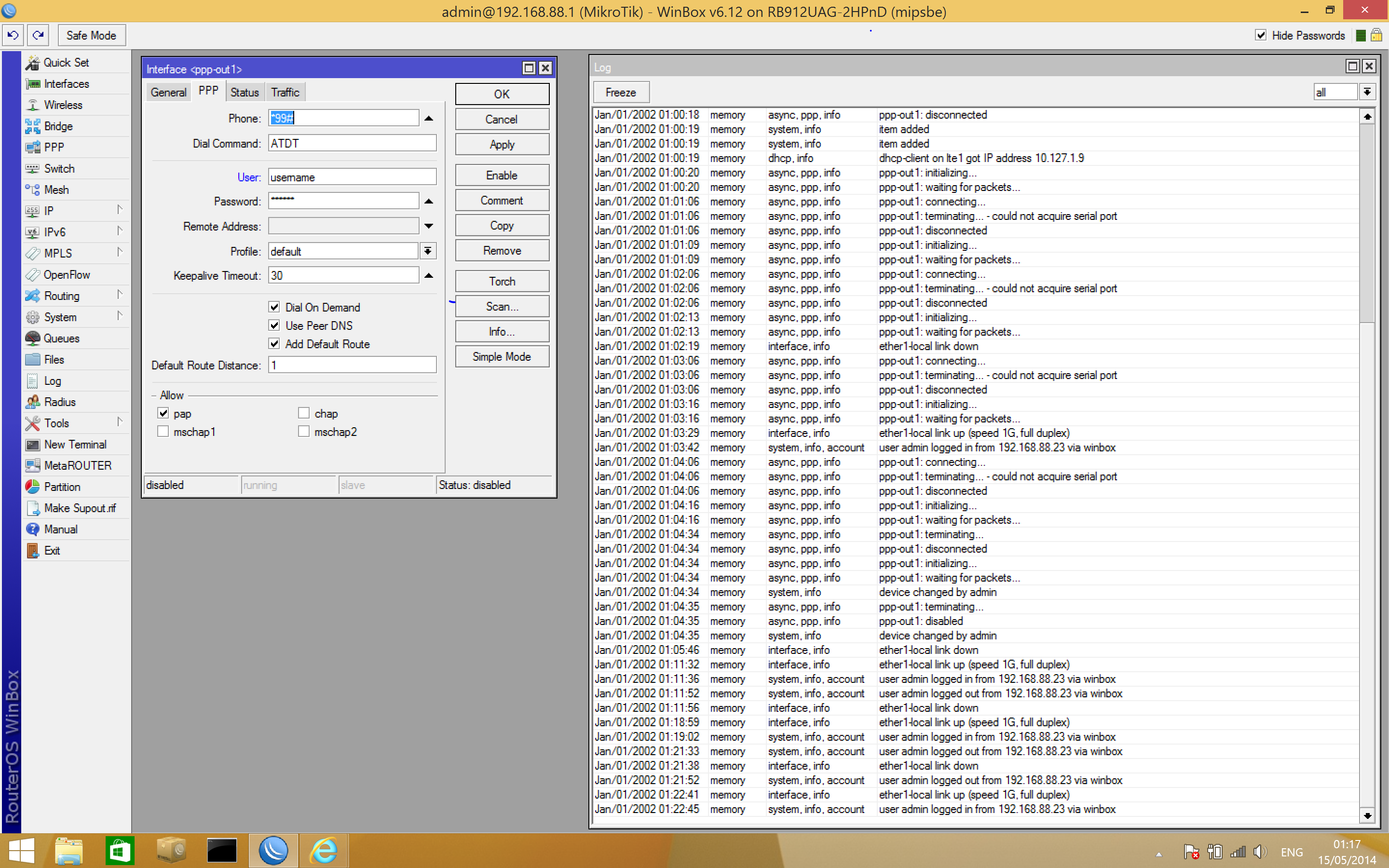This screenshot has width=1389, height=868.
Task: Focus the Dial Command input field
Action: click(353, 144)
